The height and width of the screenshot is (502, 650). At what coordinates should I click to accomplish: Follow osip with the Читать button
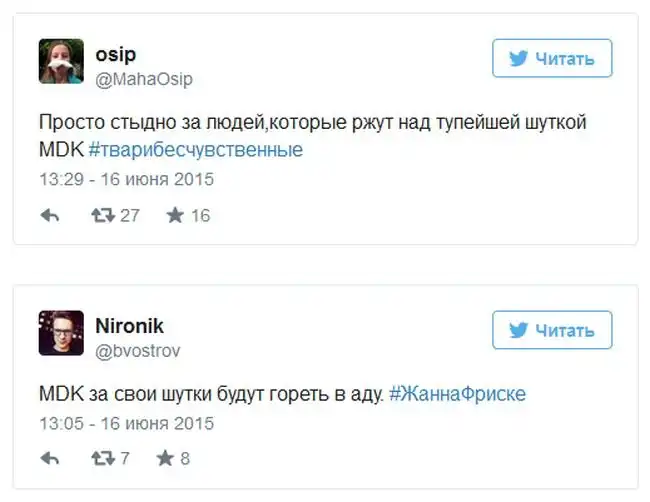pos(552,59)
